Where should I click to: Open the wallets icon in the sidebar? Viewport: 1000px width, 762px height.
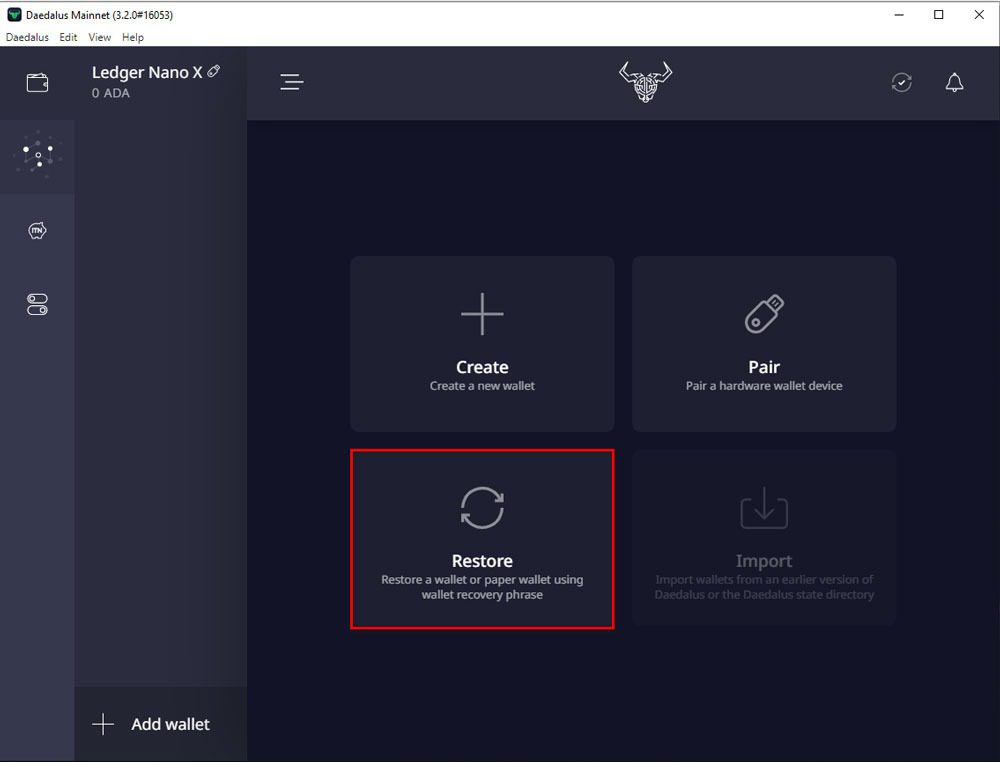tap(37, 83)
